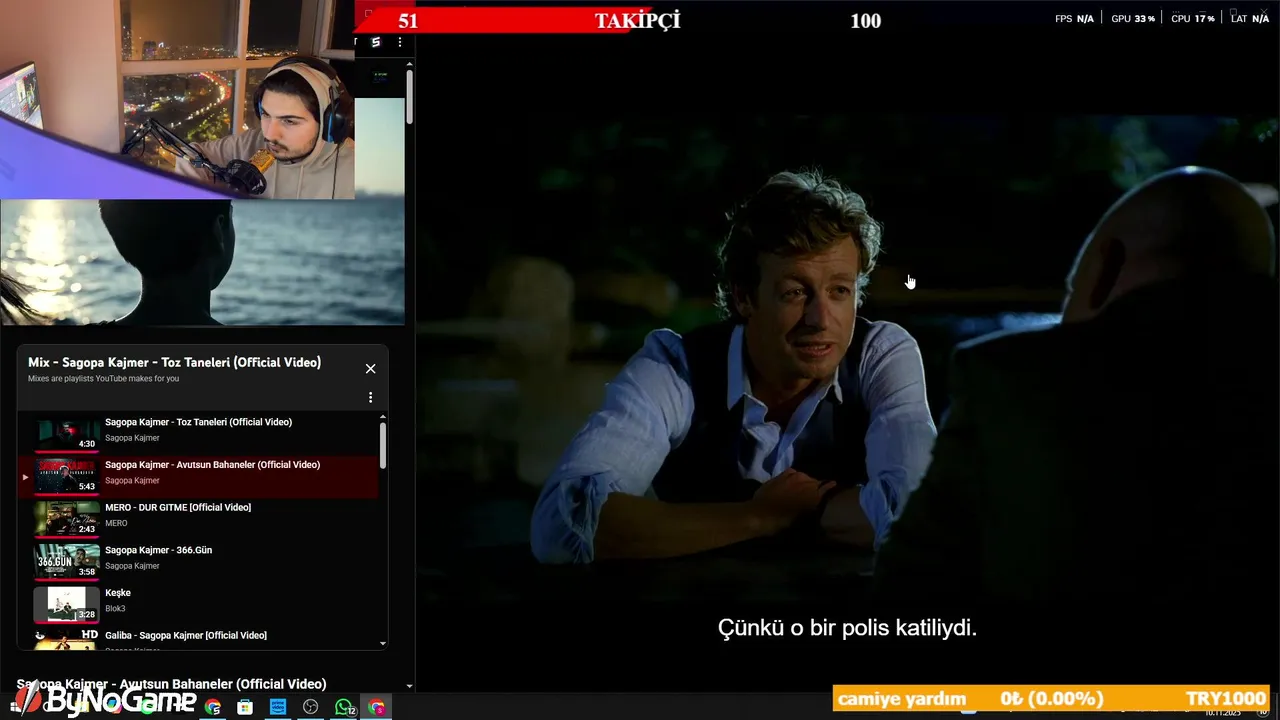Screen dimensions: 1280x720
Task: Play Toz Taneleri thumbnail in playlist
Action: tap(67, 434)
